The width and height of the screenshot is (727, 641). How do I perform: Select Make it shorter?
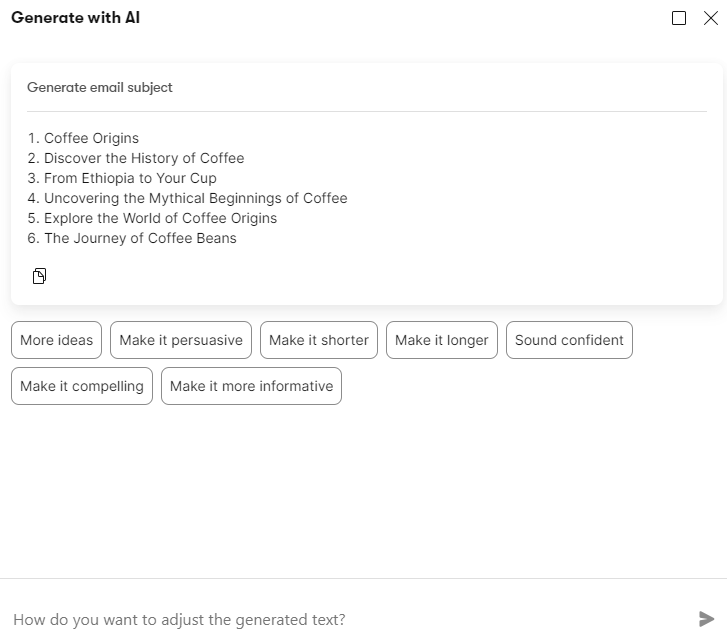(319, 340)
